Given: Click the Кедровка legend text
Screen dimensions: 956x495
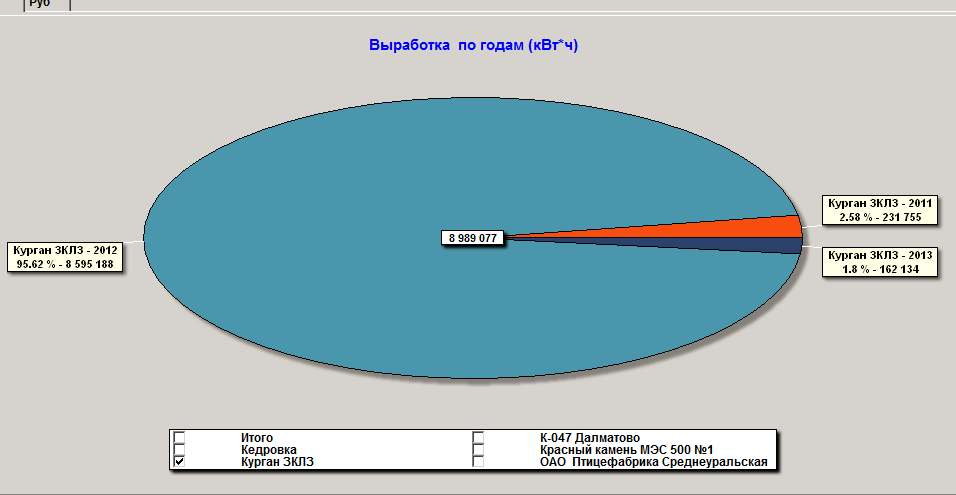Looking at the screenshot, I should (x=264, y=450).
